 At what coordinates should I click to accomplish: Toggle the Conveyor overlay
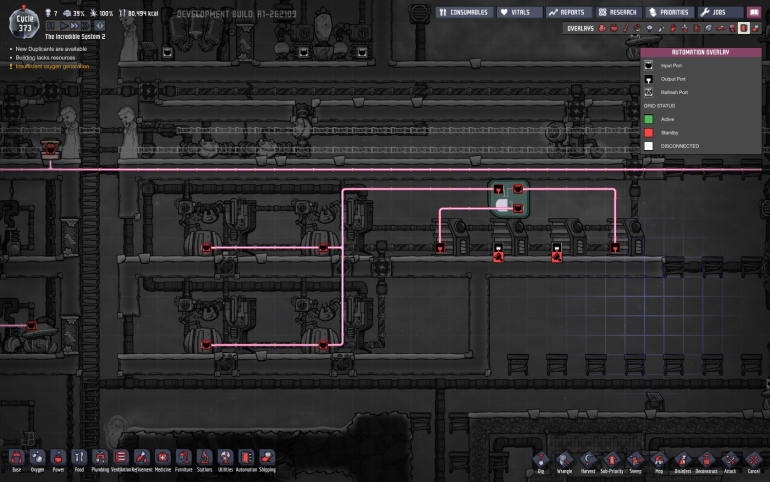tap(756, 28)
